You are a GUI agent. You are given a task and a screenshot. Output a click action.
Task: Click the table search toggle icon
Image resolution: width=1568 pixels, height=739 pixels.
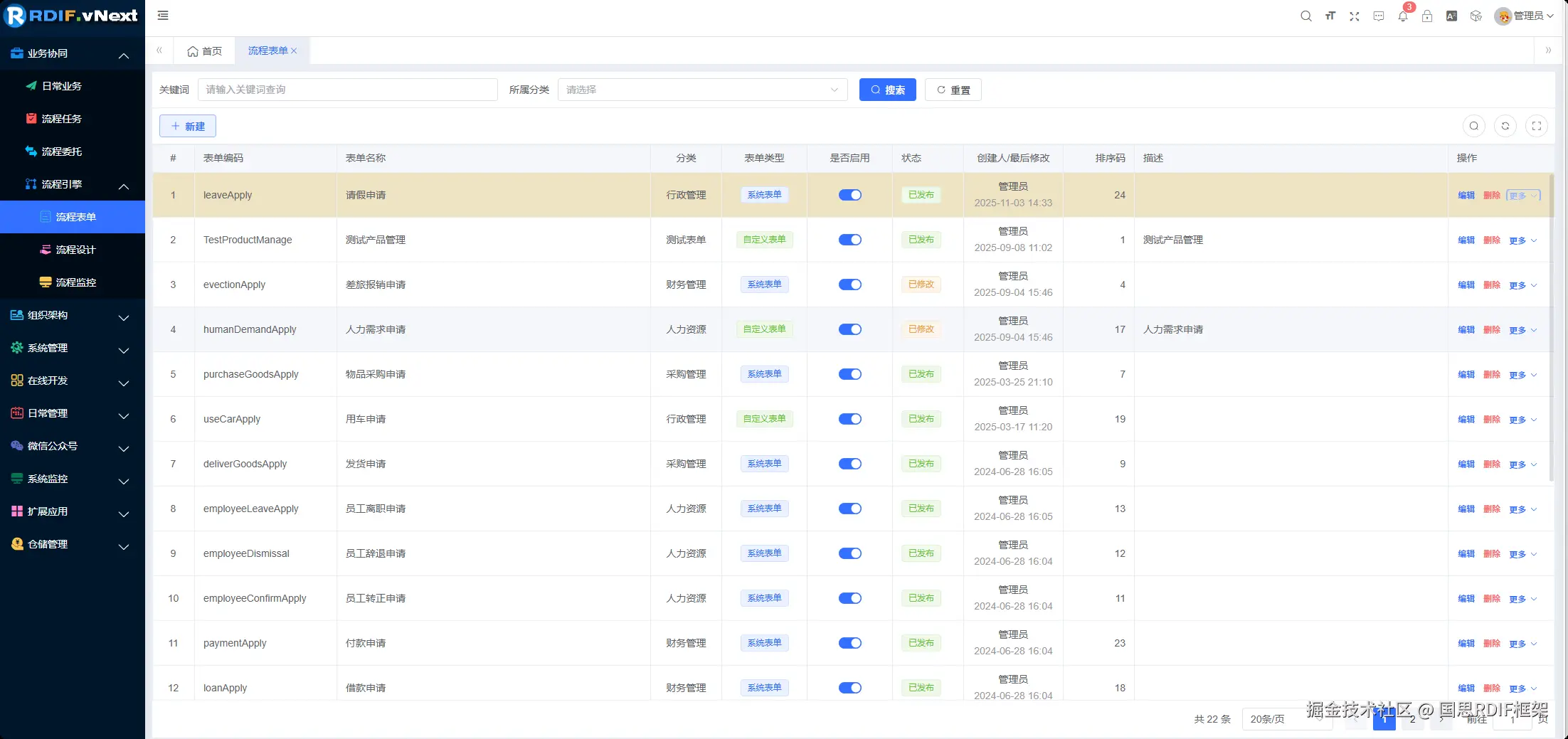pos(1473,126)
